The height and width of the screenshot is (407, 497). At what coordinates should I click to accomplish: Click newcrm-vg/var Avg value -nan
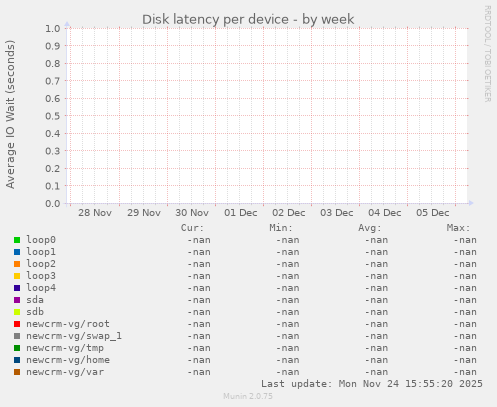point(376,372)
